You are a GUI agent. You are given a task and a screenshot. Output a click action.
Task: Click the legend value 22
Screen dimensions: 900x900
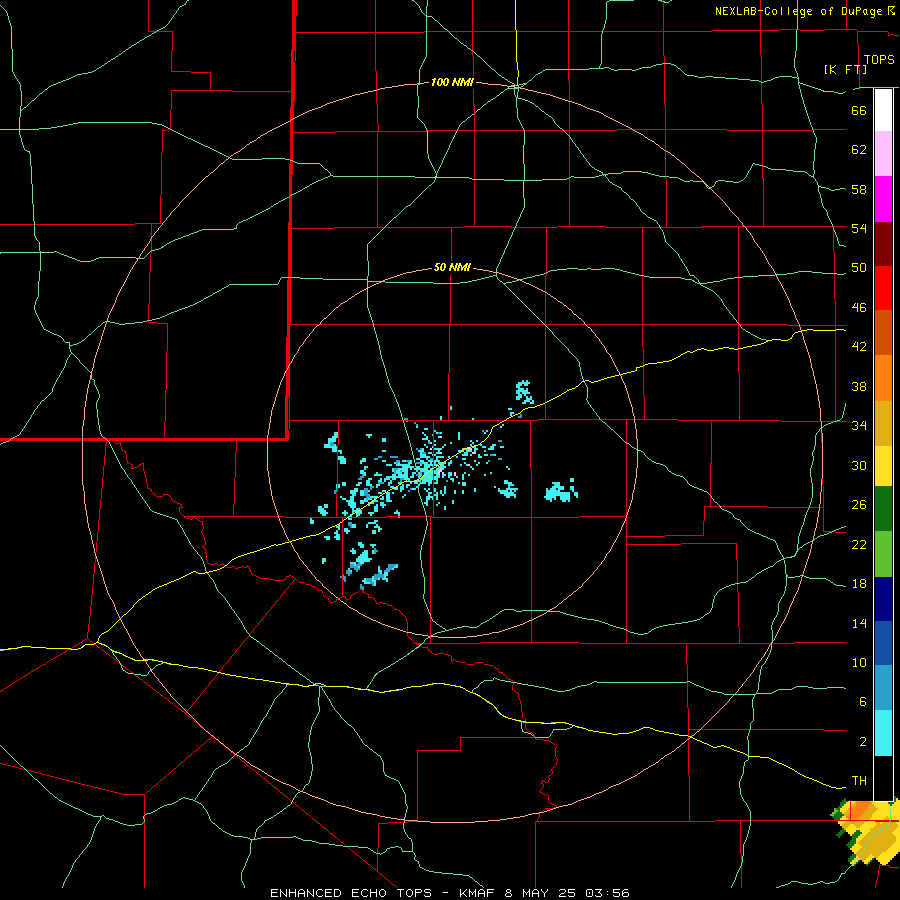(859, 544)
